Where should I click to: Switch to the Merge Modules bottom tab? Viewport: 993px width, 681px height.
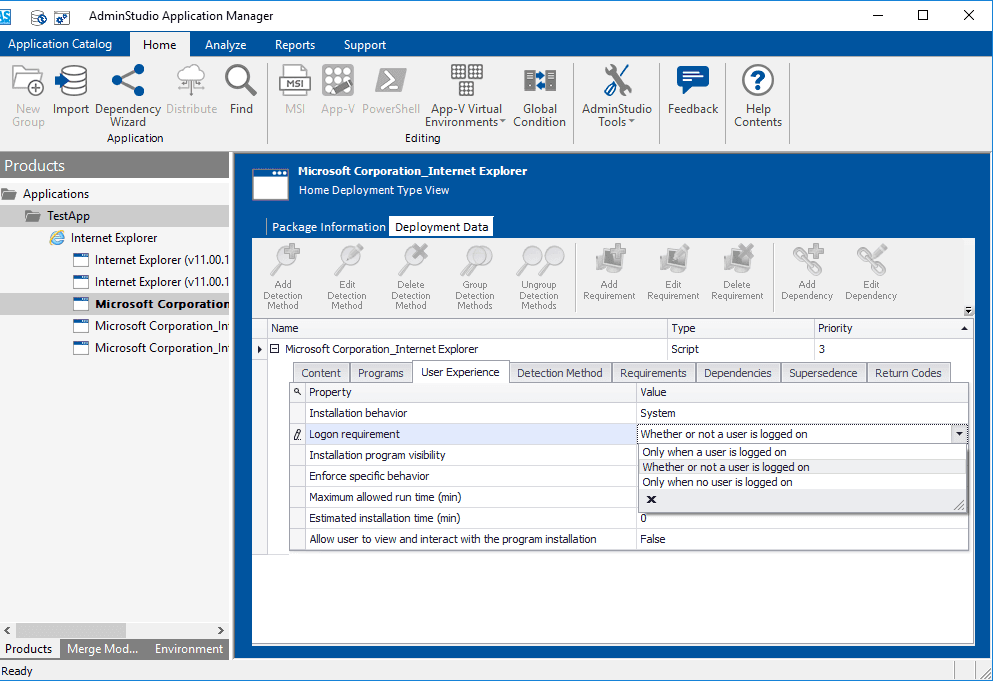pyautogui.click(x=103, y=649)
